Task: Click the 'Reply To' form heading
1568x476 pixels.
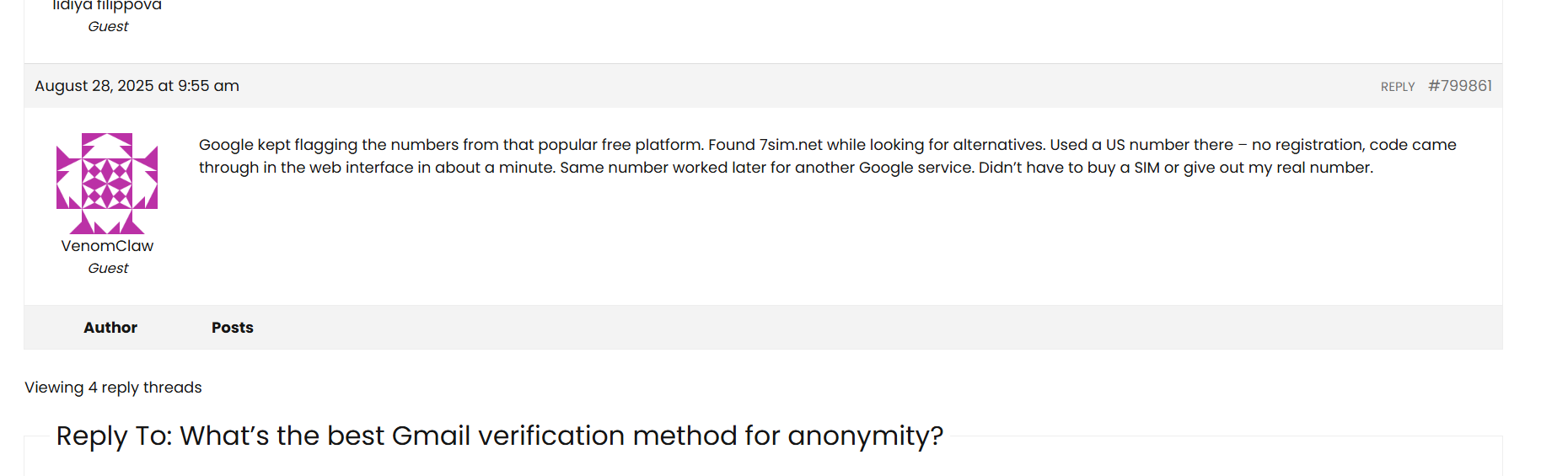Action: (x=499, y=436)
